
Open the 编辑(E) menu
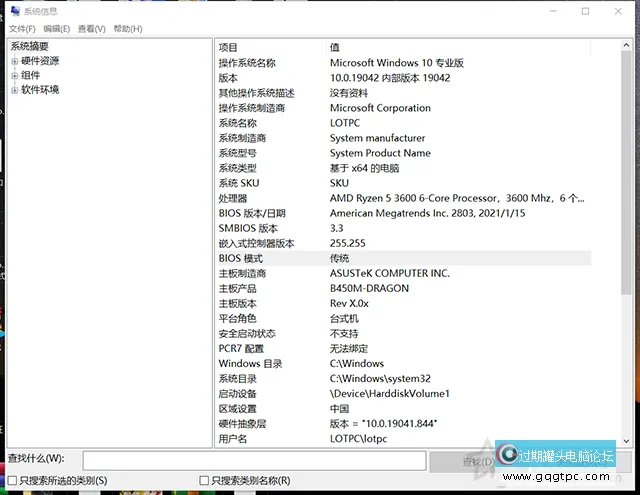(x=57, y=29)
